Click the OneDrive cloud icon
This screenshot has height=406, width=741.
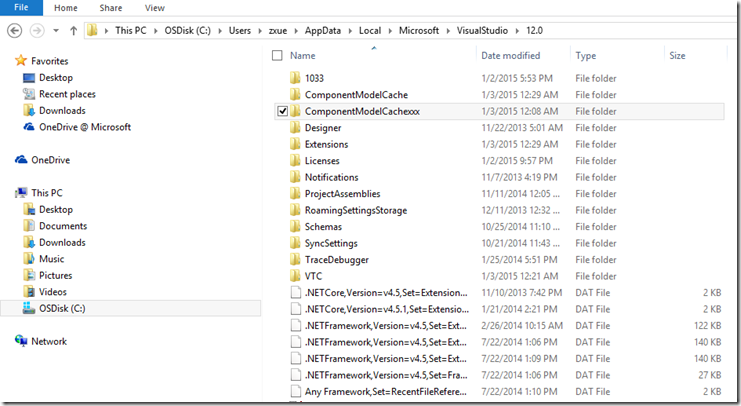[21, 160]
